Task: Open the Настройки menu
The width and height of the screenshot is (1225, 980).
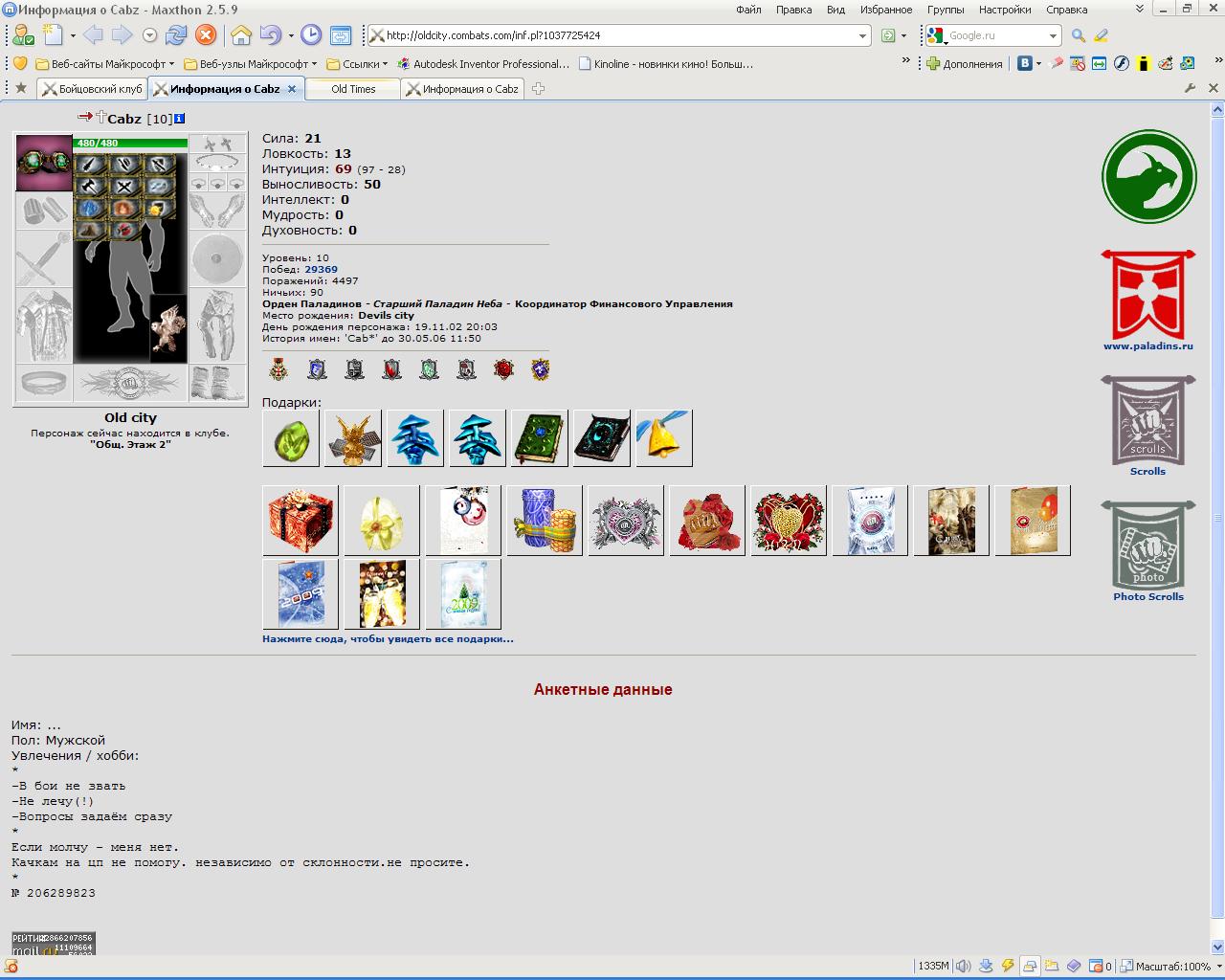Action: [x=1005, y=10]
